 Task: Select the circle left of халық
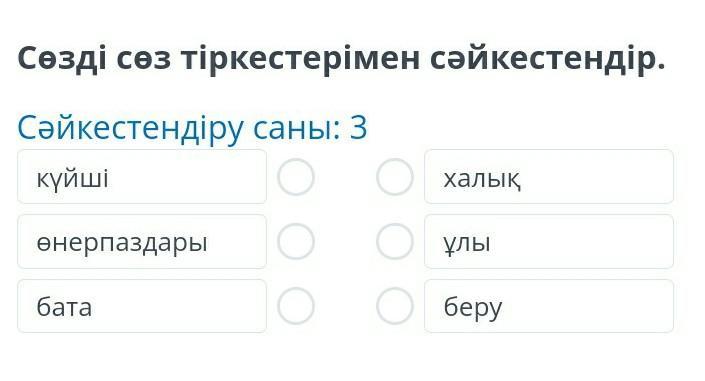395,177
